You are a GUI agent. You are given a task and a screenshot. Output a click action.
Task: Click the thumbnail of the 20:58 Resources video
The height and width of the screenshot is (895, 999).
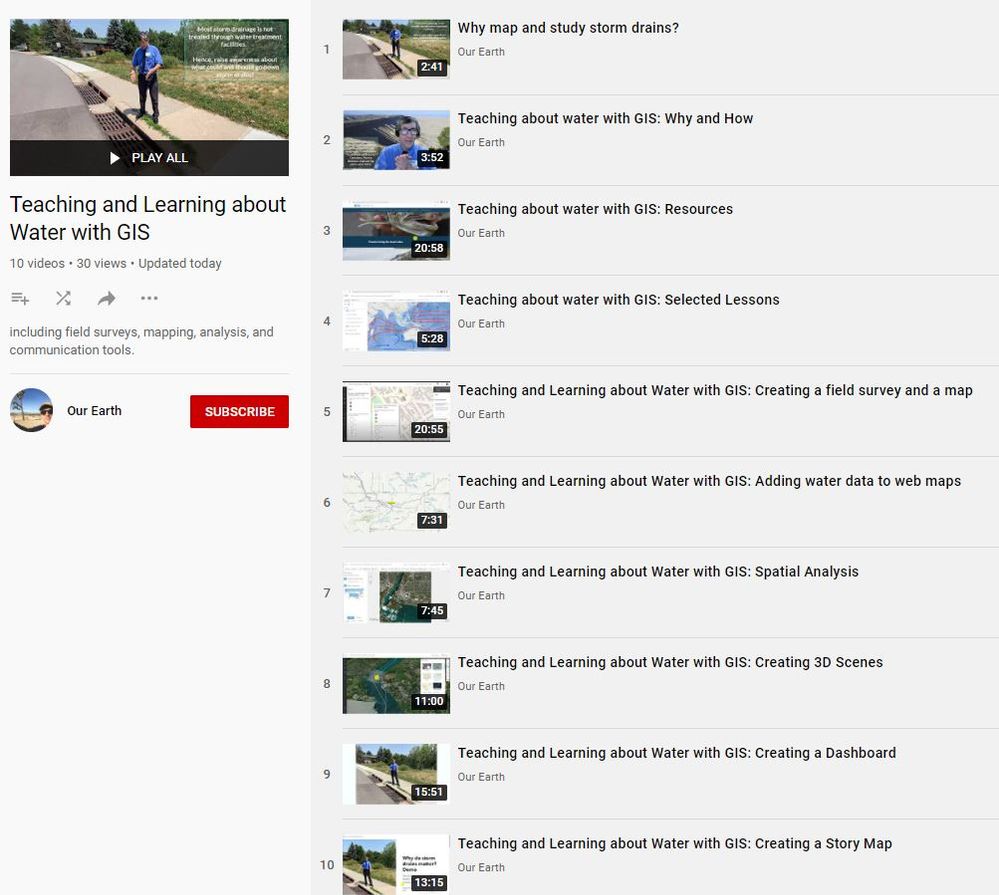point(396,231)
